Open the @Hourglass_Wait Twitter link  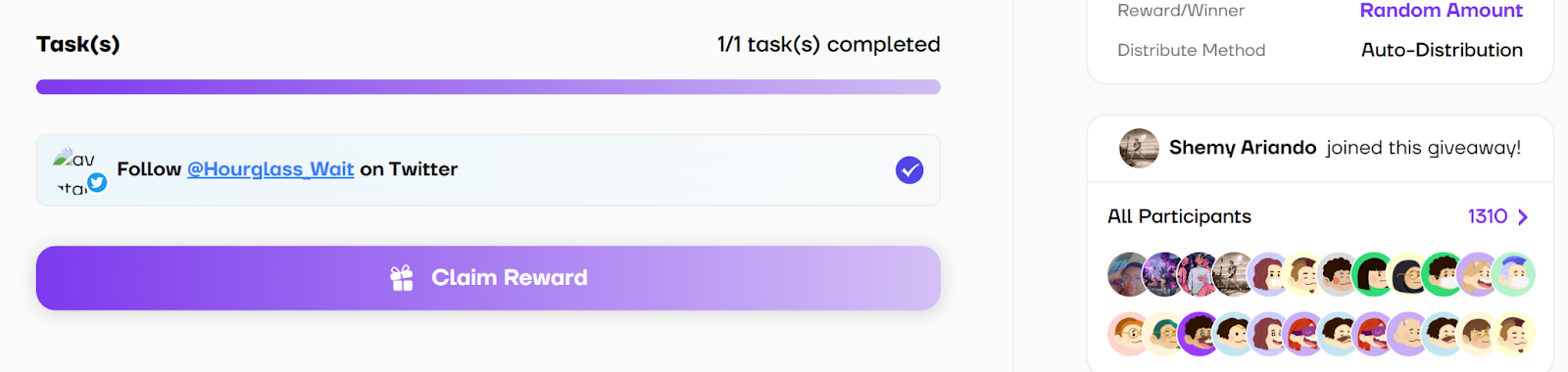tap(270, 169)
